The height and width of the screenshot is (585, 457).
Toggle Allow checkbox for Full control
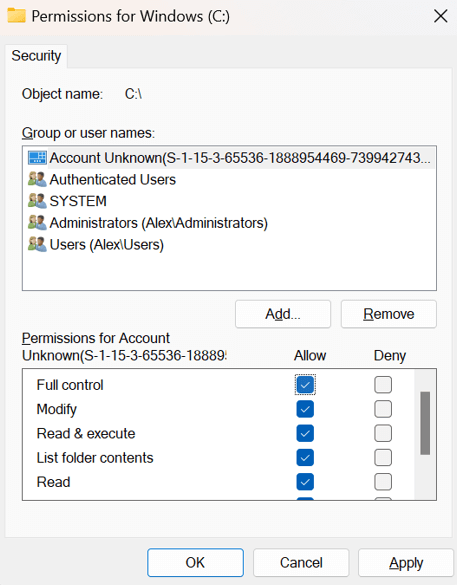(305, 385)
